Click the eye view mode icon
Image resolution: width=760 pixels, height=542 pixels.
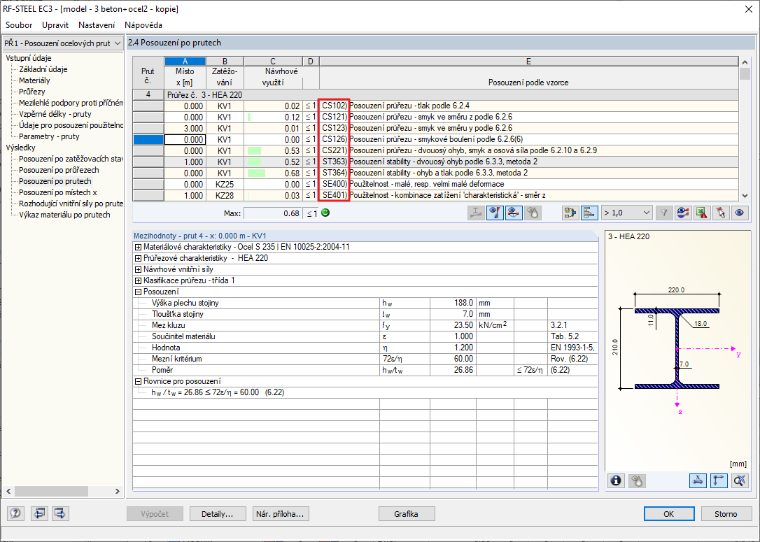(739, 213)
